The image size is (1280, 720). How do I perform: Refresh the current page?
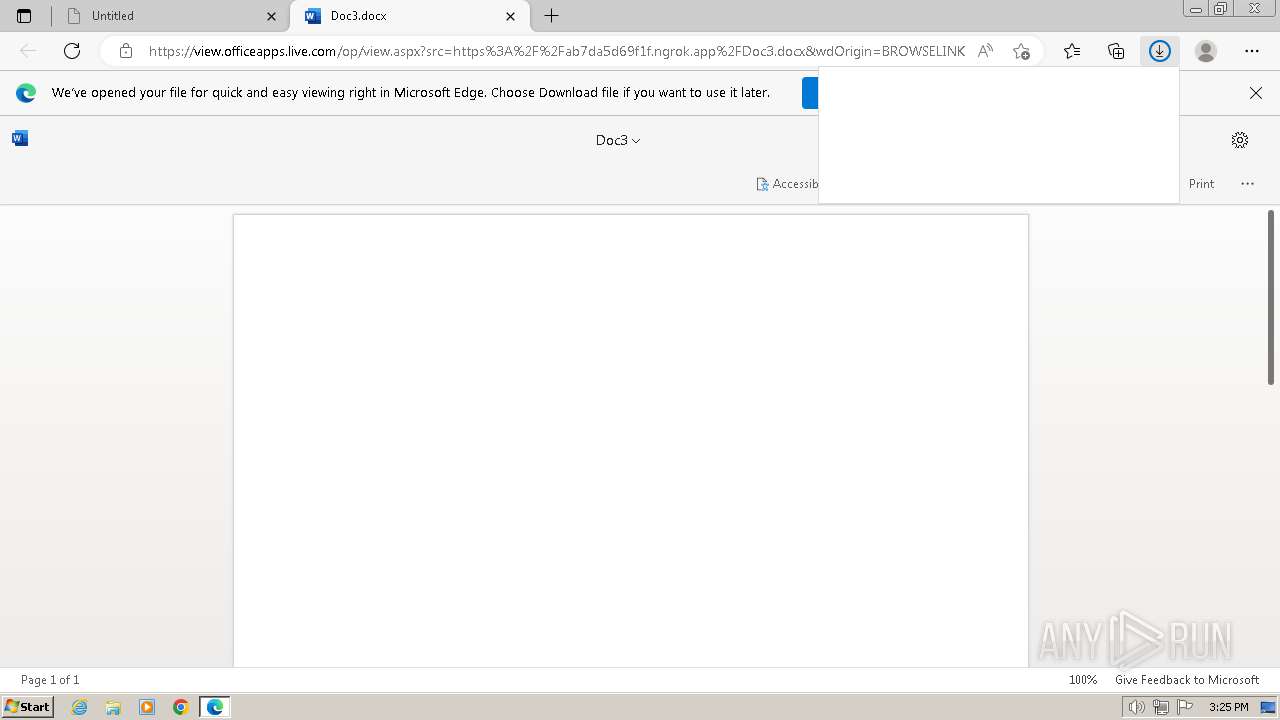pos(72,51)
